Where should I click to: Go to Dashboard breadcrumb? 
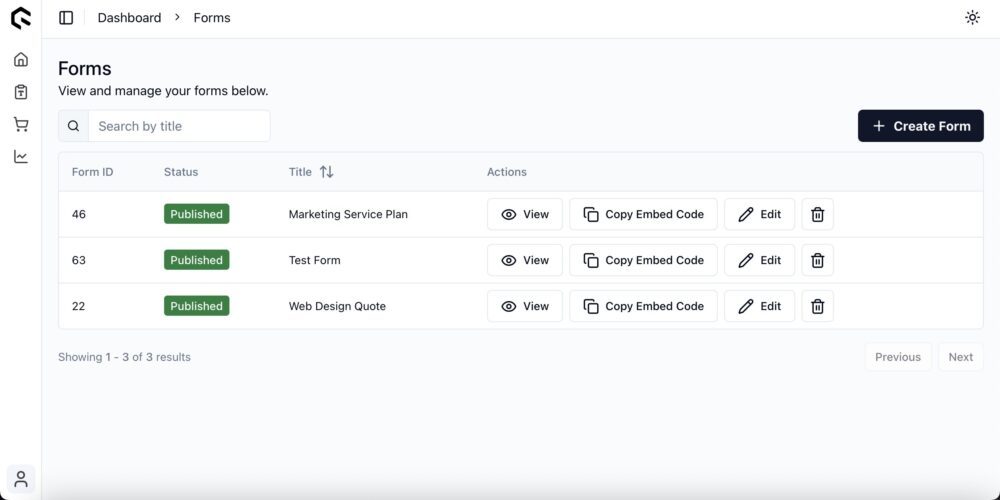tap(129, 18)
